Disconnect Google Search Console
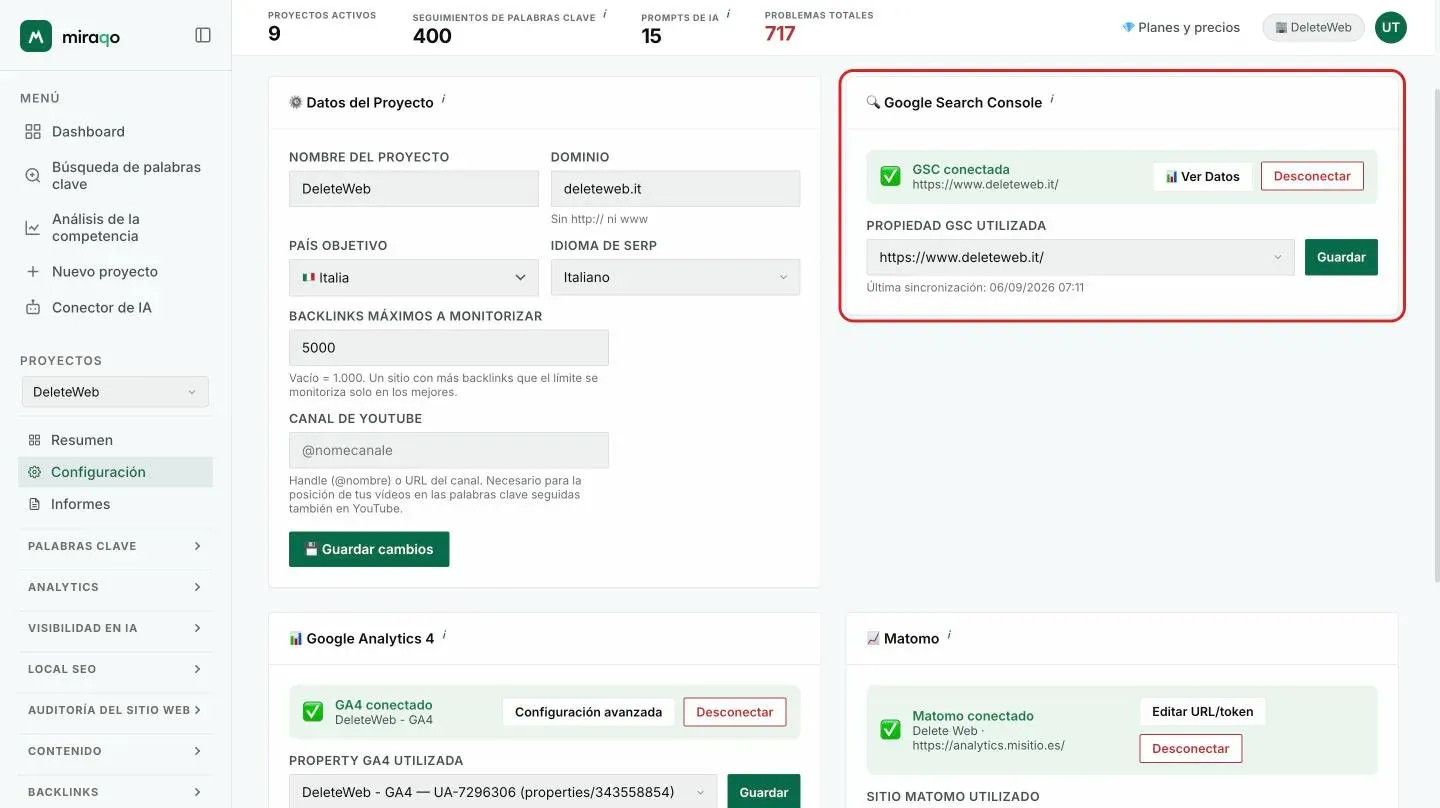Viewport: 1440px width, 808px height. click(1312, 176)
